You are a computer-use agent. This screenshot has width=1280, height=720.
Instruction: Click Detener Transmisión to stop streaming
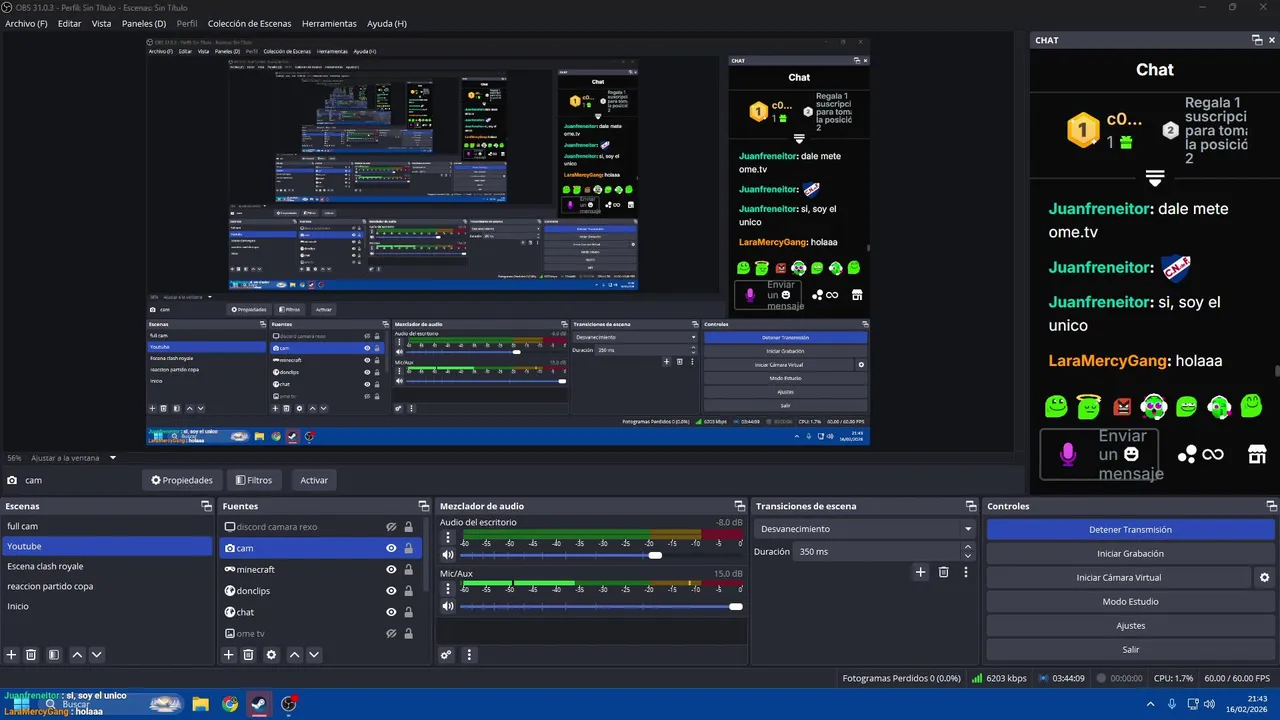tap(1130, 530)
